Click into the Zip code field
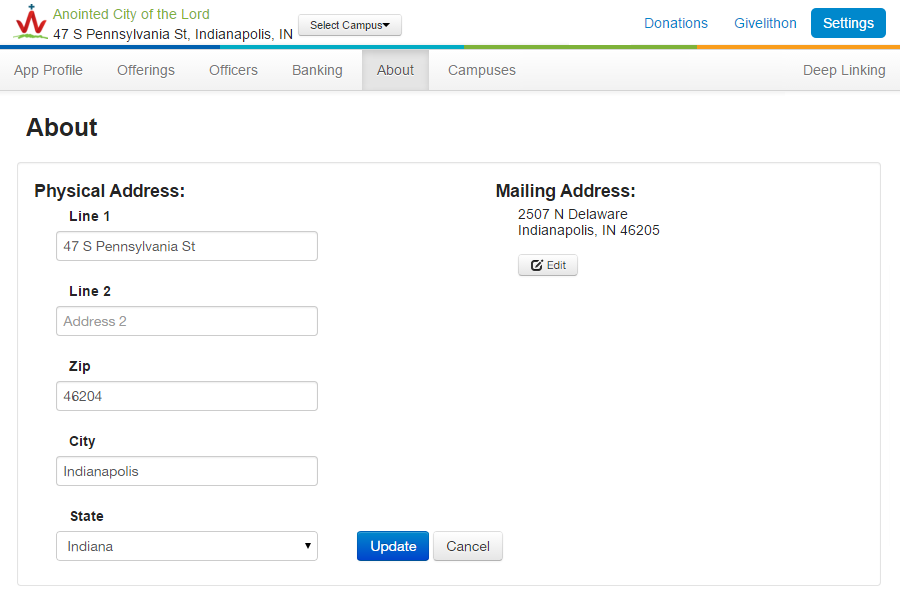This screenshot has width=900, height=600. 187,396
